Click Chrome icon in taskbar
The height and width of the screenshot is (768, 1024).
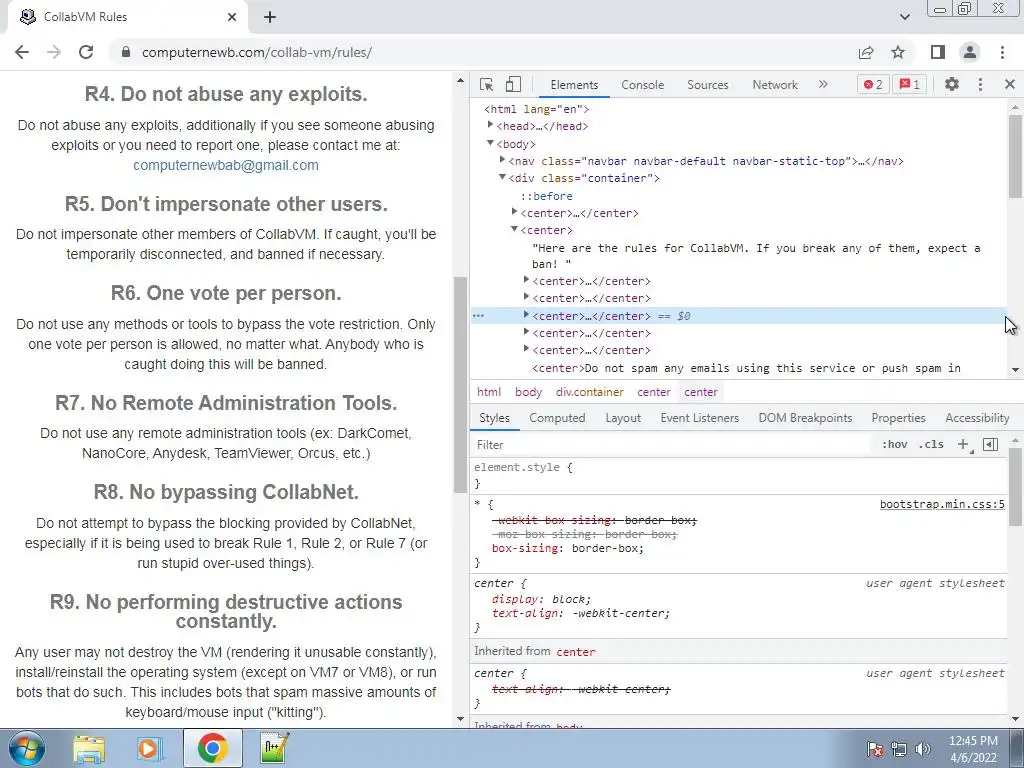click(x=212, y=749)
